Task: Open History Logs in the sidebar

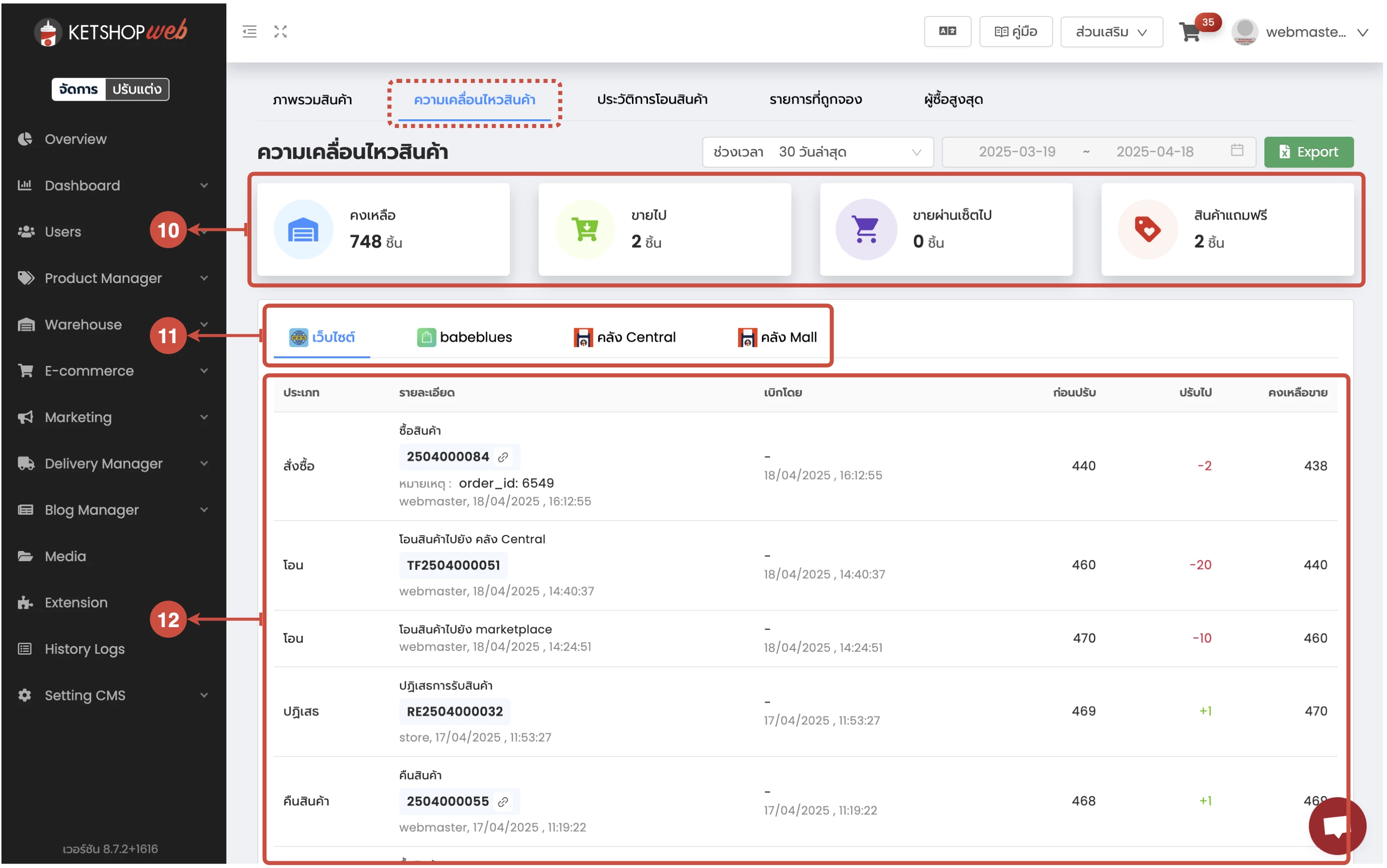Action: (x=84, y=649)
